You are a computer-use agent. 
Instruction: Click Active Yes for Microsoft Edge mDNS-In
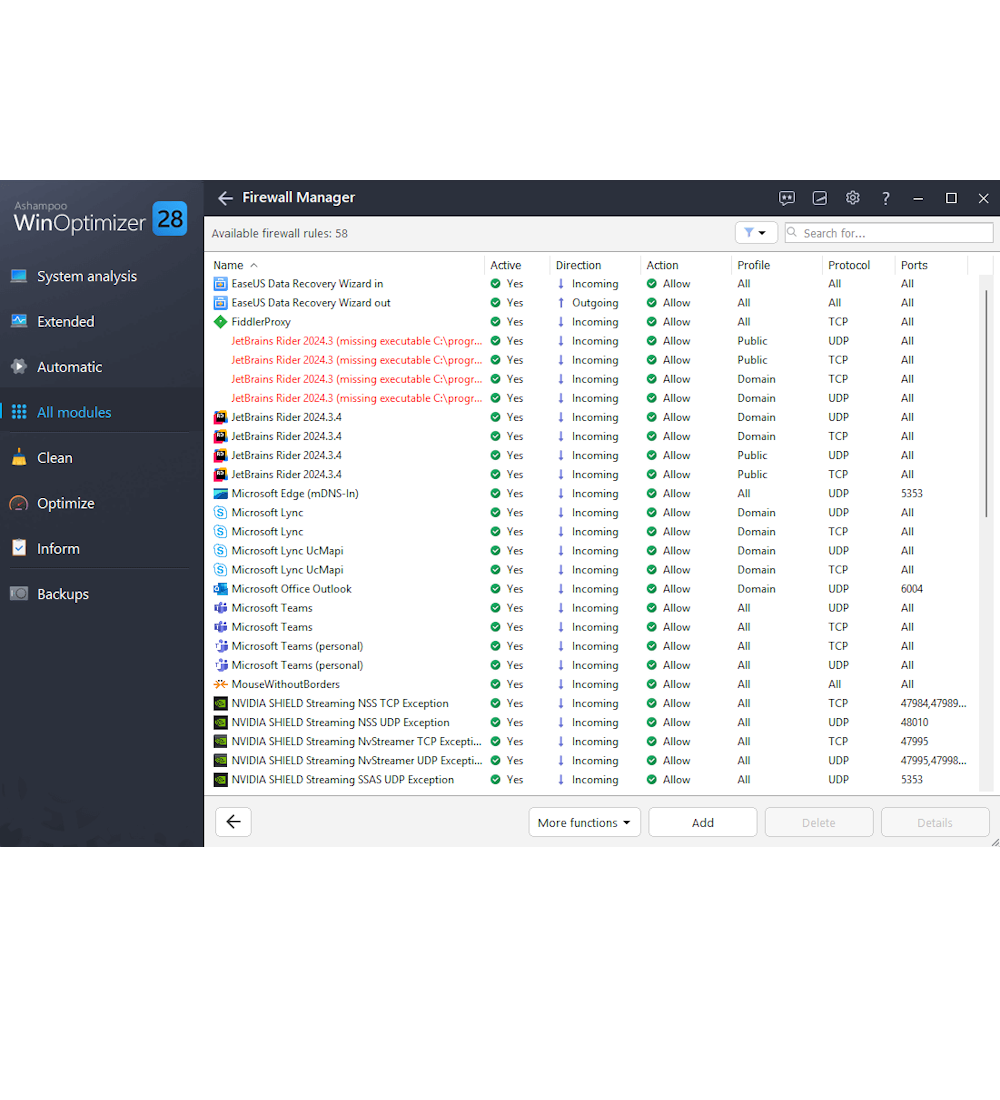[x=507, y=494]
